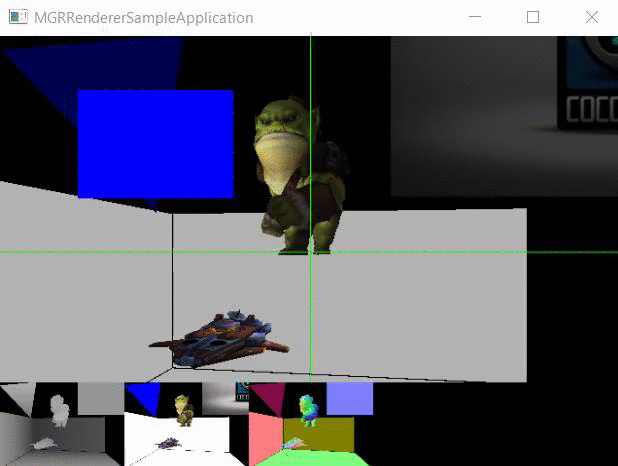The width and height of the screenshot is (618, 466).
Task: Click the large blue square in scene
Action: [x=156, y=144]
